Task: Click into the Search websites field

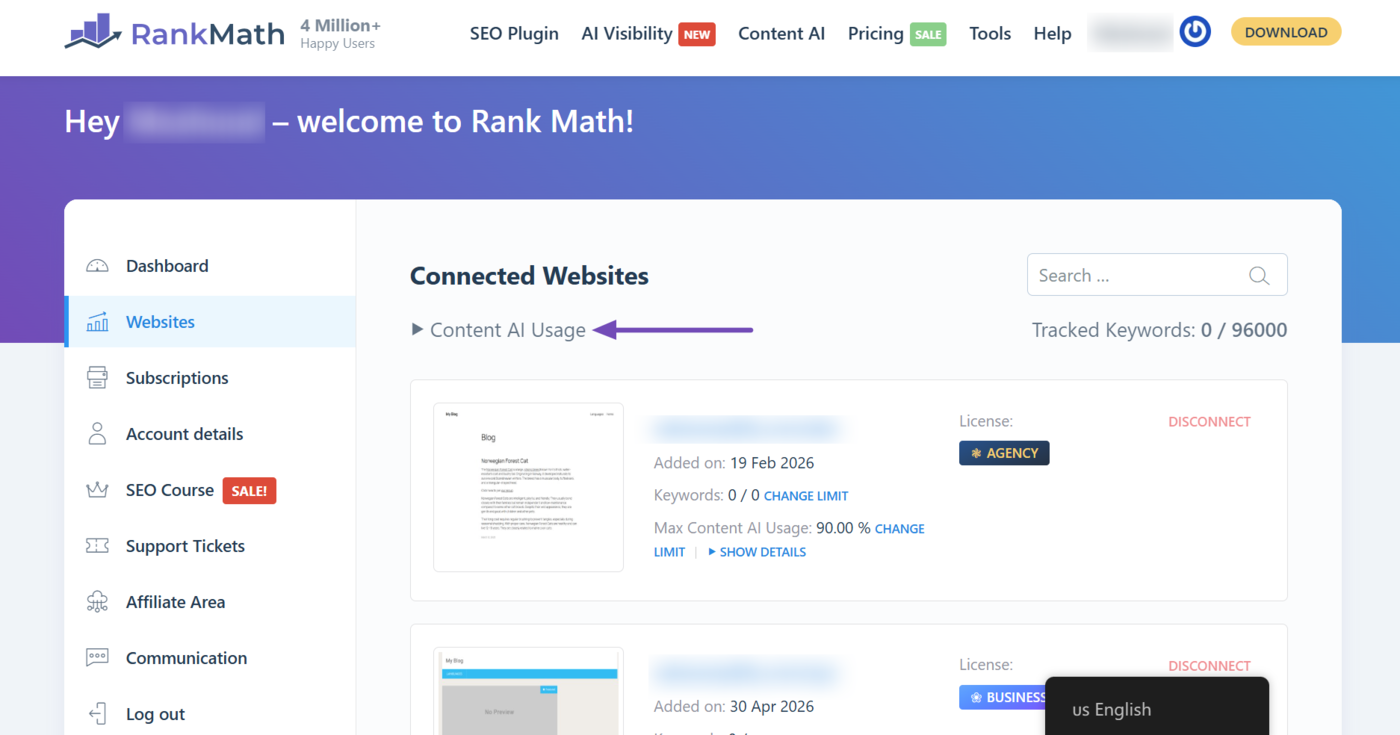Action: click(1157, 275)
